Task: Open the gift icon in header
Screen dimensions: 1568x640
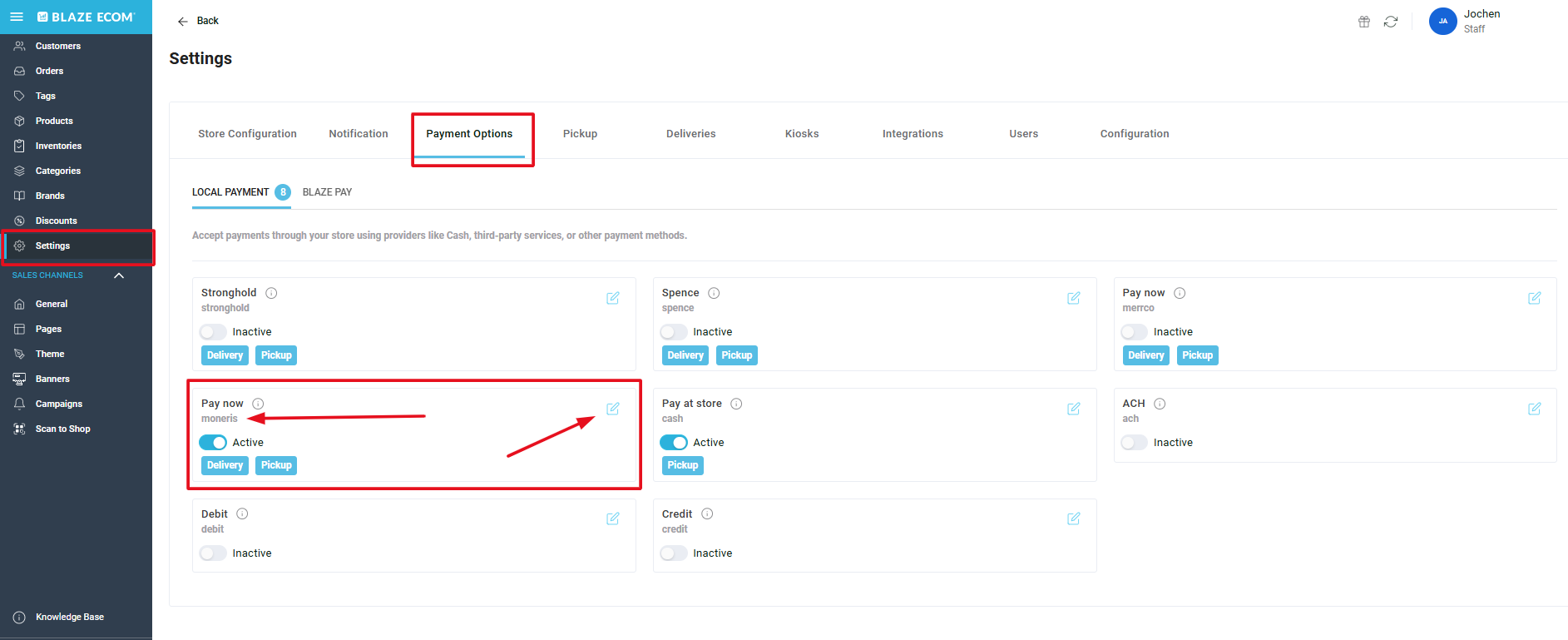Action: [1364, 22]
